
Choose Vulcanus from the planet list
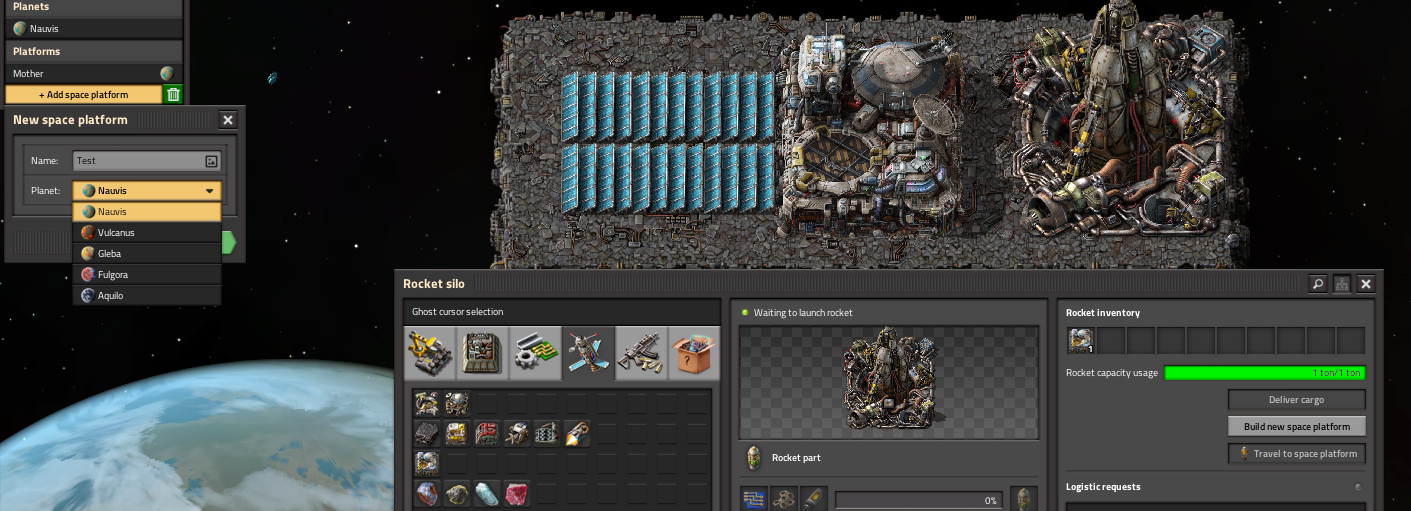coord(147,233)
